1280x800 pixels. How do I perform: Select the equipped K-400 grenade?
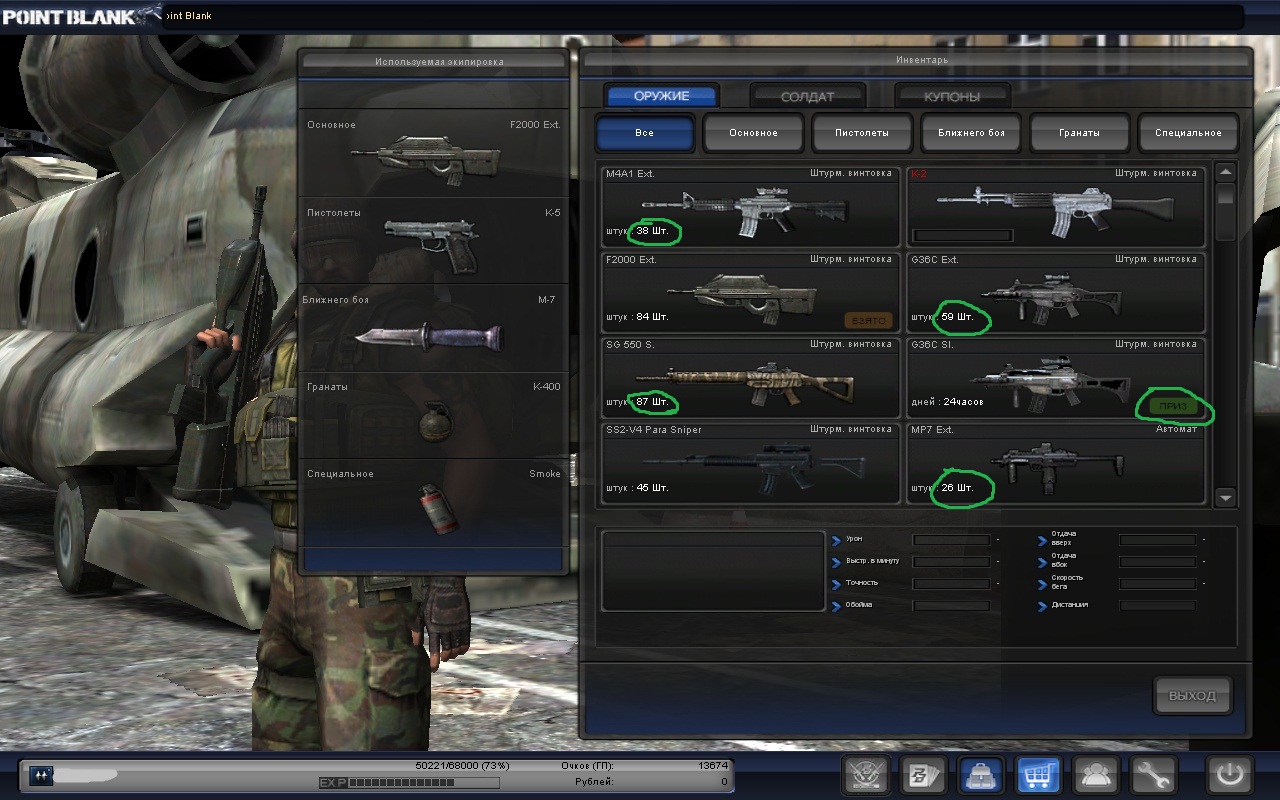click(434, 415)
